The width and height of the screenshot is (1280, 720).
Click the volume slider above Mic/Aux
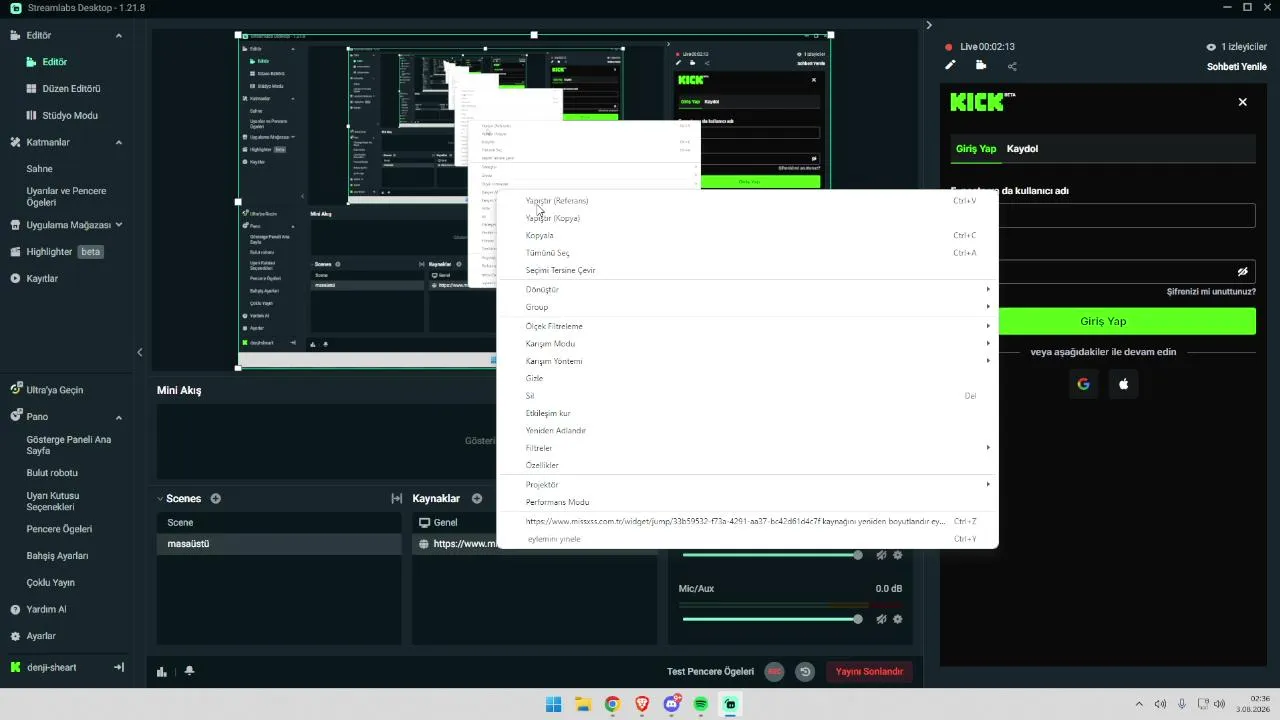tap(770, 555)
